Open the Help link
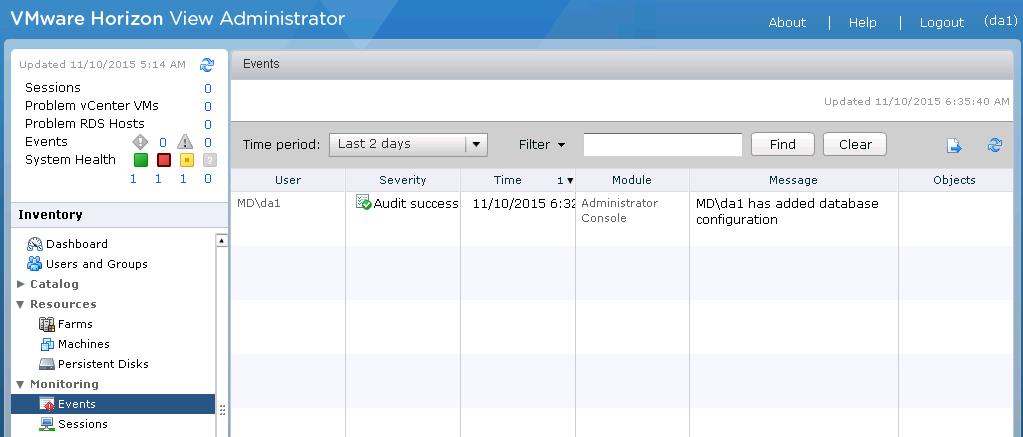The height and width of the screenshot is (437, 1023). [862, 22]
